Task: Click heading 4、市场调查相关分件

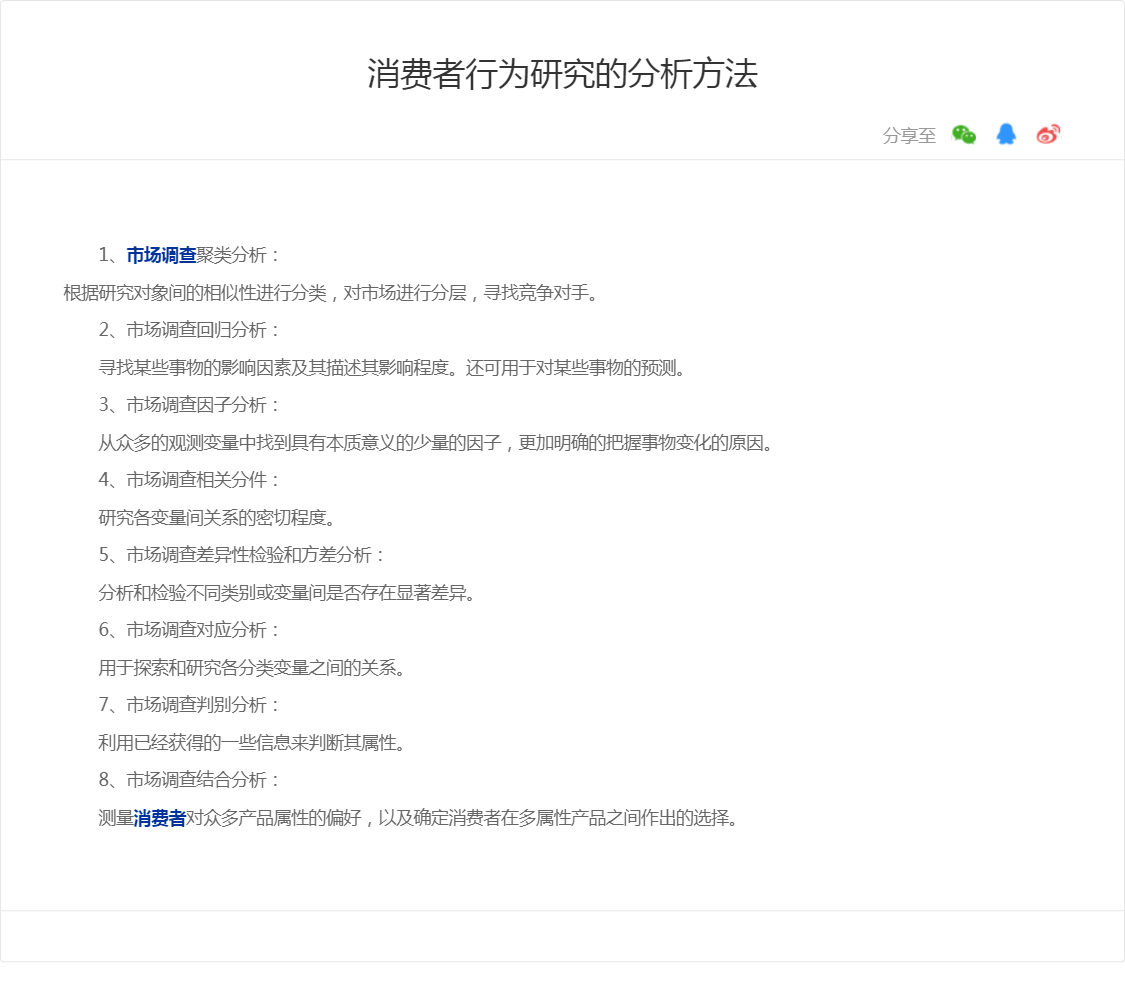Action: pos(189,480)
